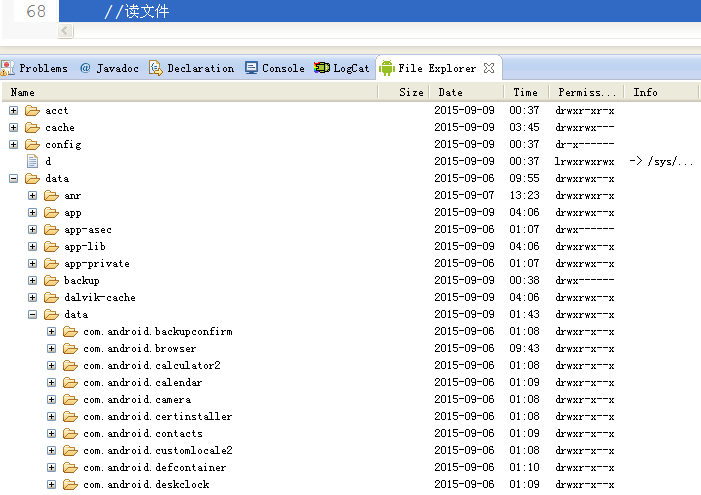
Task: Select com.android.calculator2 row name
Action: [152, 366]
